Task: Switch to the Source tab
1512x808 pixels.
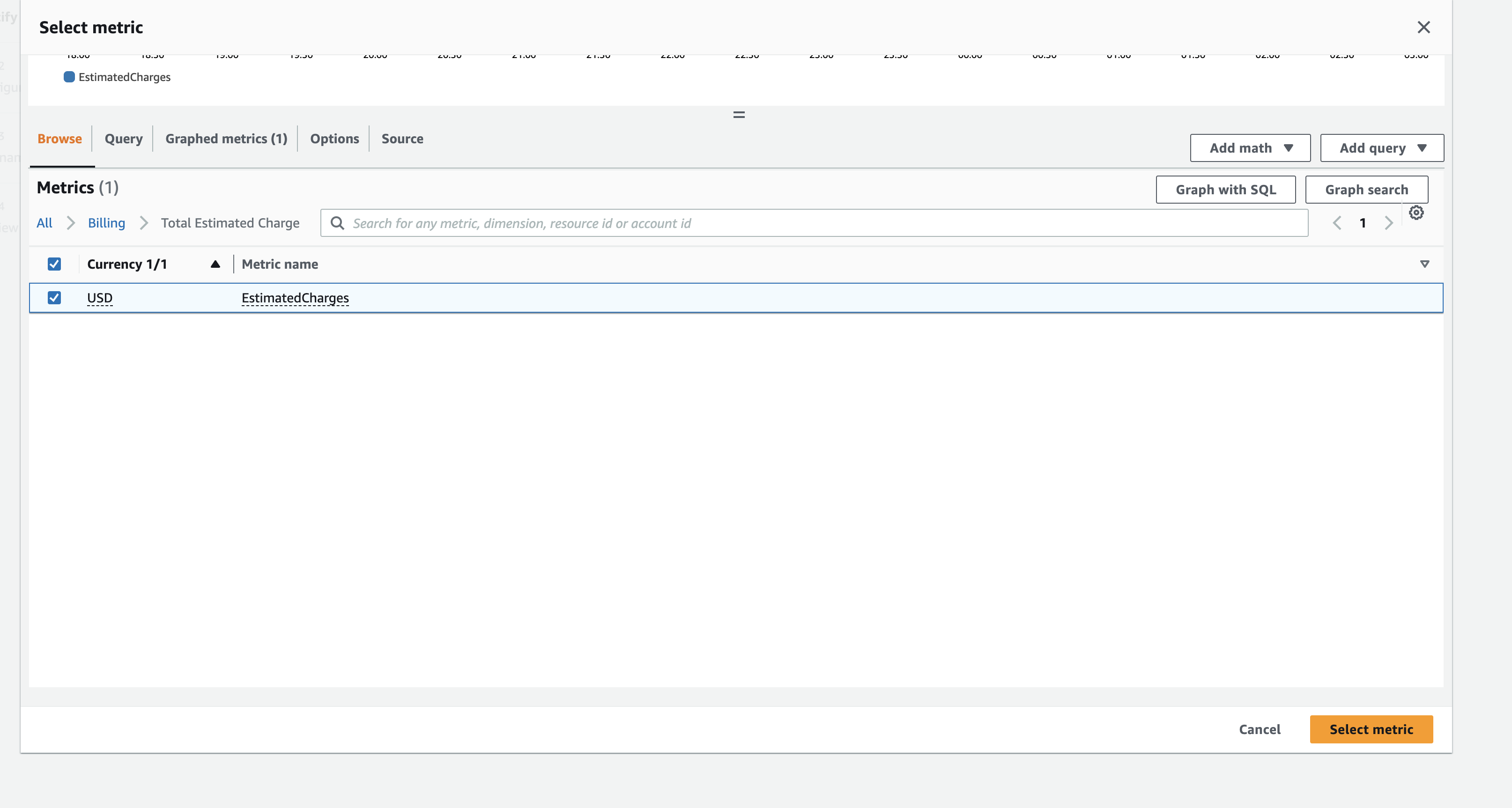Action: pyautogui.click(x=402, y=139)
